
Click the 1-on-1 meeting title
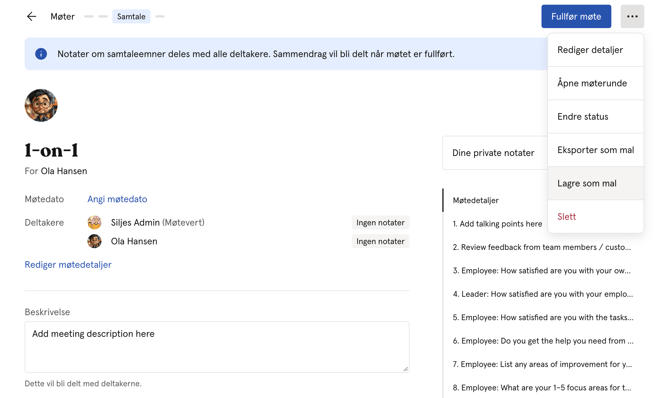(52, 150)
